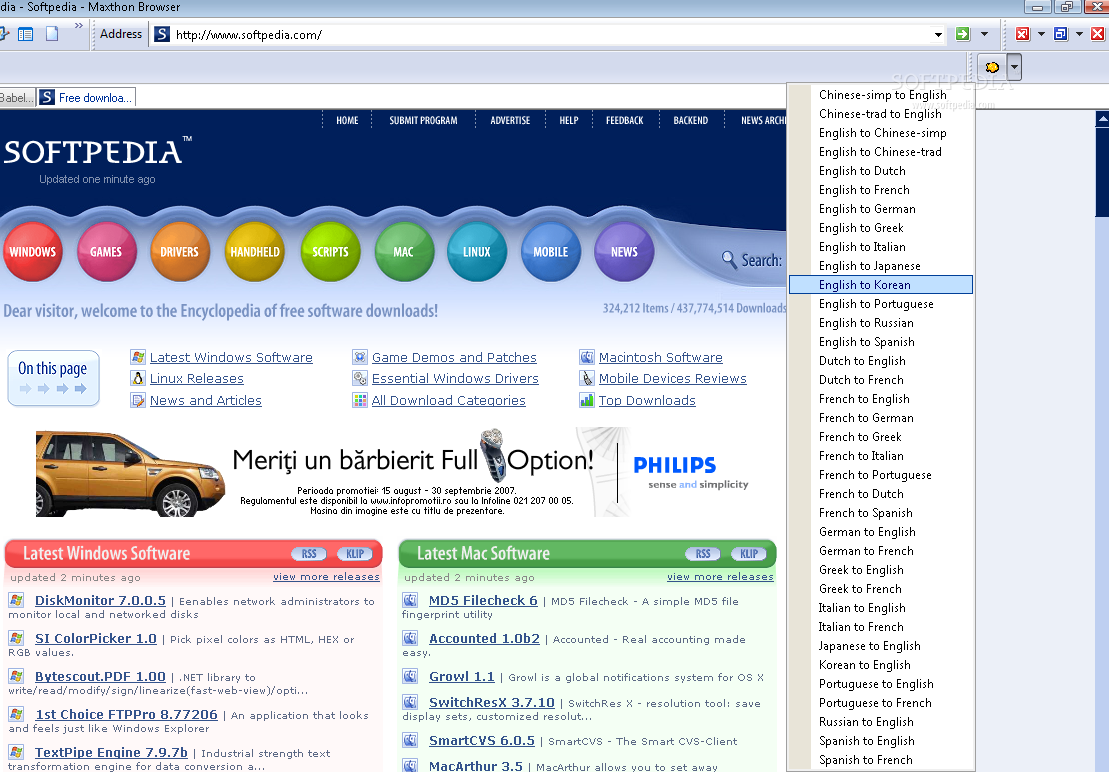Click the Search magnifier icon
This screenshot has height=772, width=1109.
pyautogui.click(x=729, y=259)
